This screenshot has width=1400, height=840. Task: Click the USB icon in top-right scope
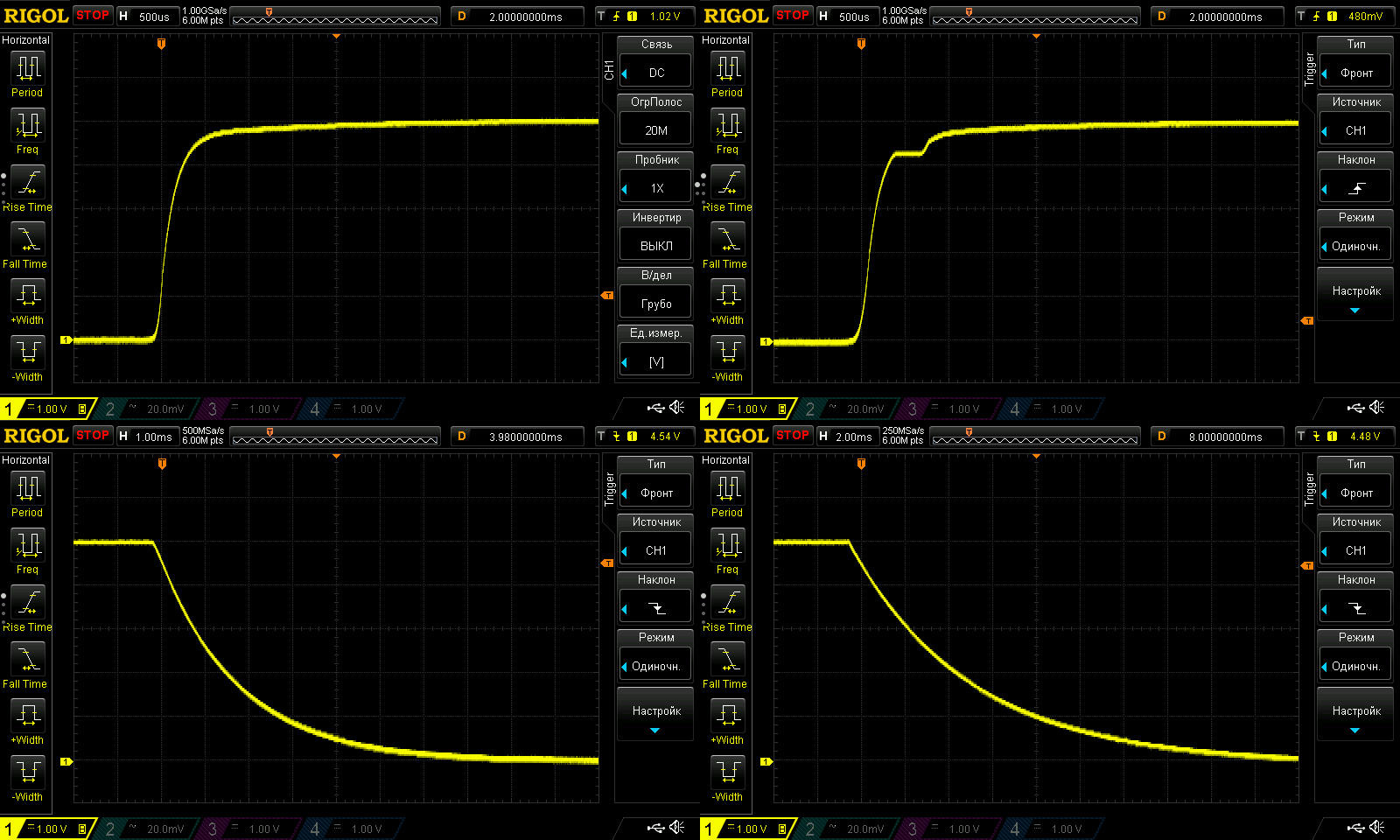click(1355, 408)
